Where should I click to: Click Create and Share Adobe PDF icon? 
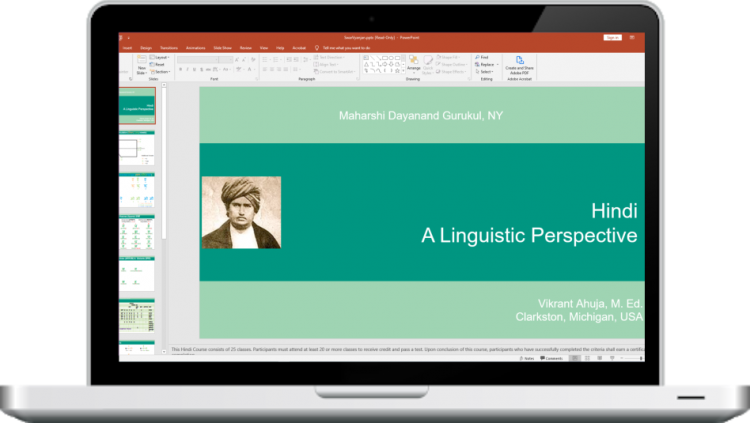coord(519,64)
